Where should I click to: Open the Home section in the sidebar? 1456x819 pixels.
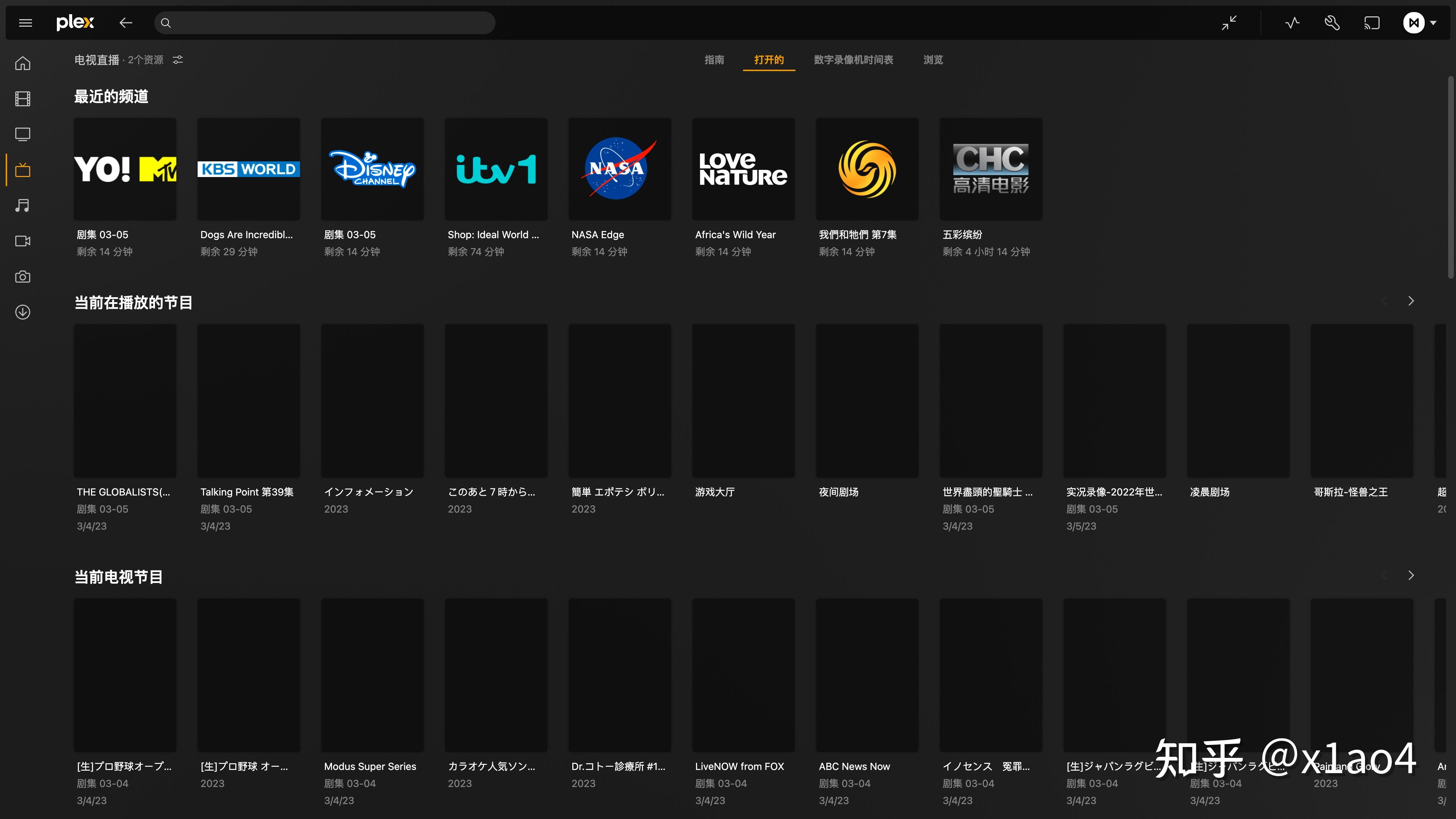click(x=23, y=63)
